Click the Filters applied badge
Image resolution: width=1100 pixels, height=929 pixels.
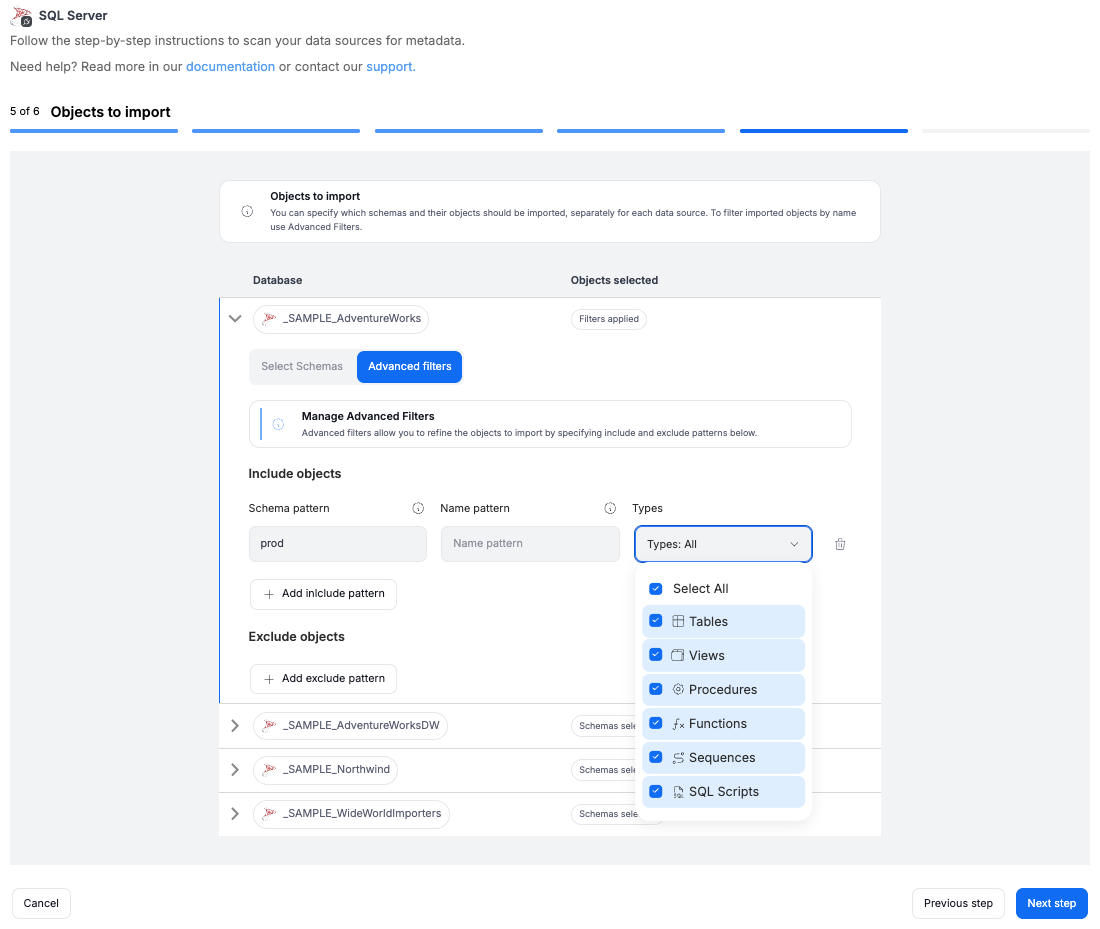click(609, 319)
